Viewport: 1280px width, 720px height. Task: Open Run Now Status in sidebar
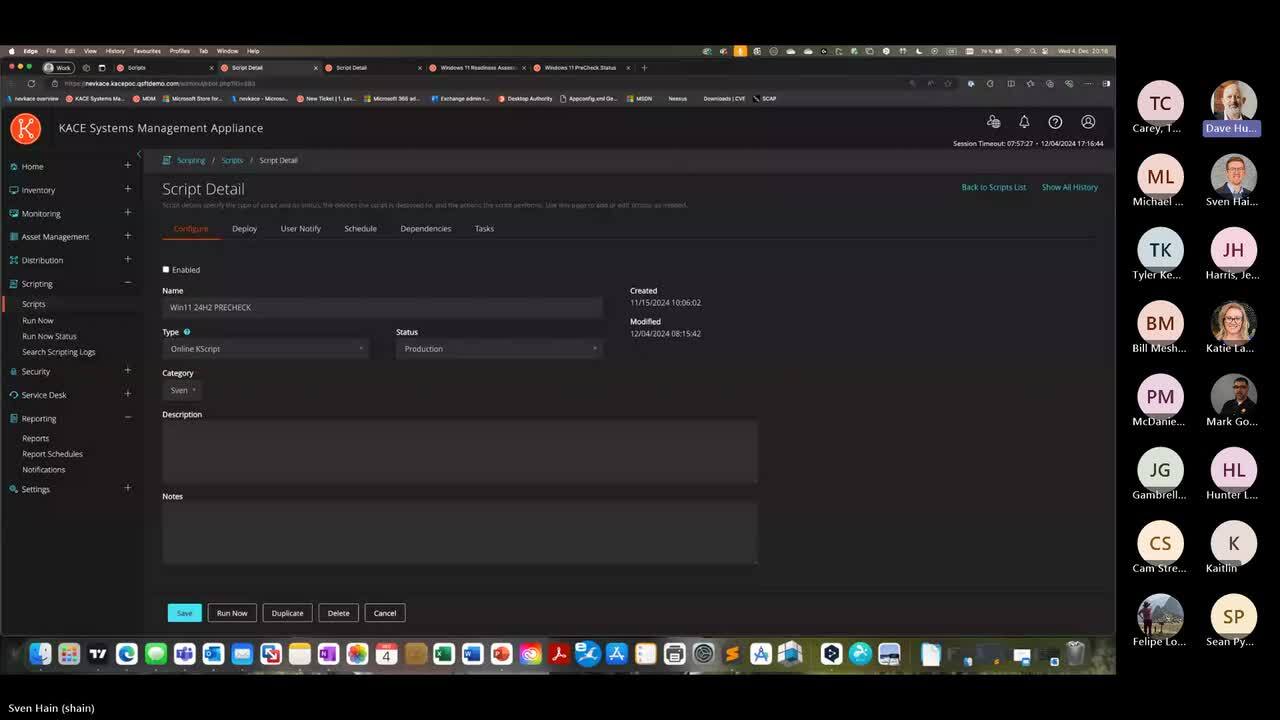coord(50,336)
